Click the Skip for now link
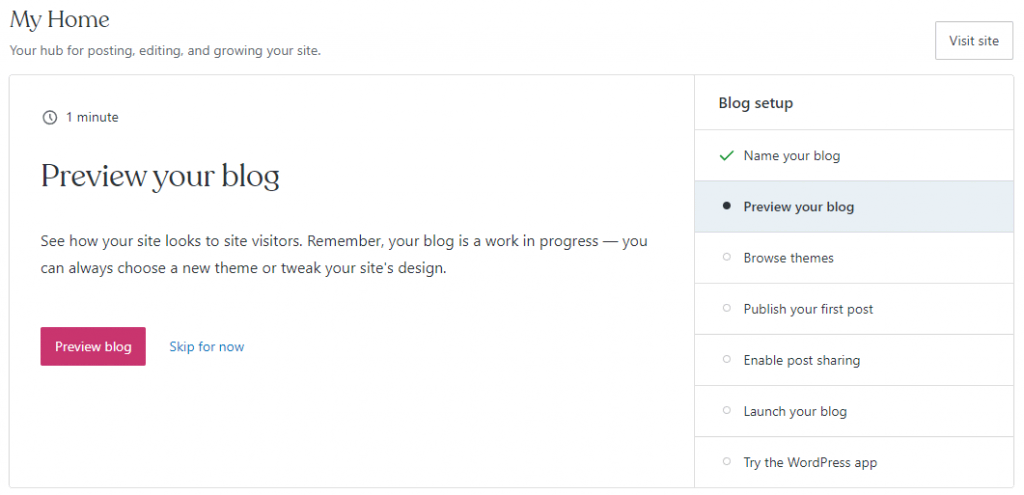The height and width of the screenshot is (495, 1024). pos(207,347)
